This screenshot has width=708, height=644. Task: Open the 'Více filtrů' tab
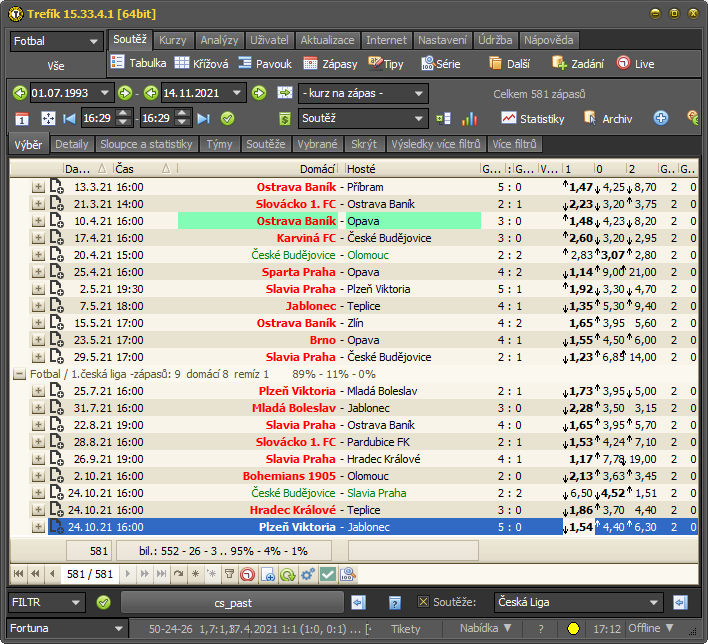(x=514, y=144)
